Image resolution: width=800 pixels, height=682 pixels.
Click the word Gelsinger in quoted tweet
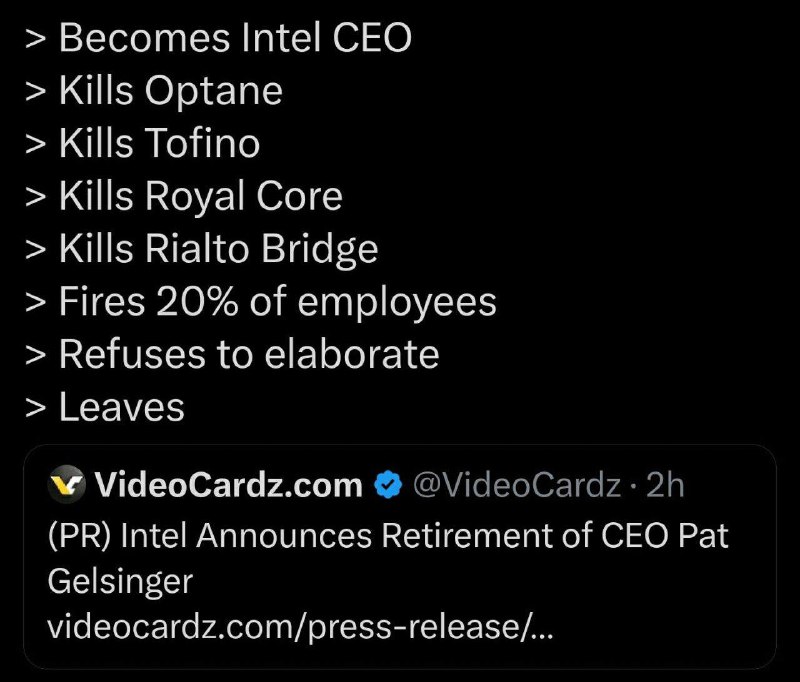click(120, 582)
